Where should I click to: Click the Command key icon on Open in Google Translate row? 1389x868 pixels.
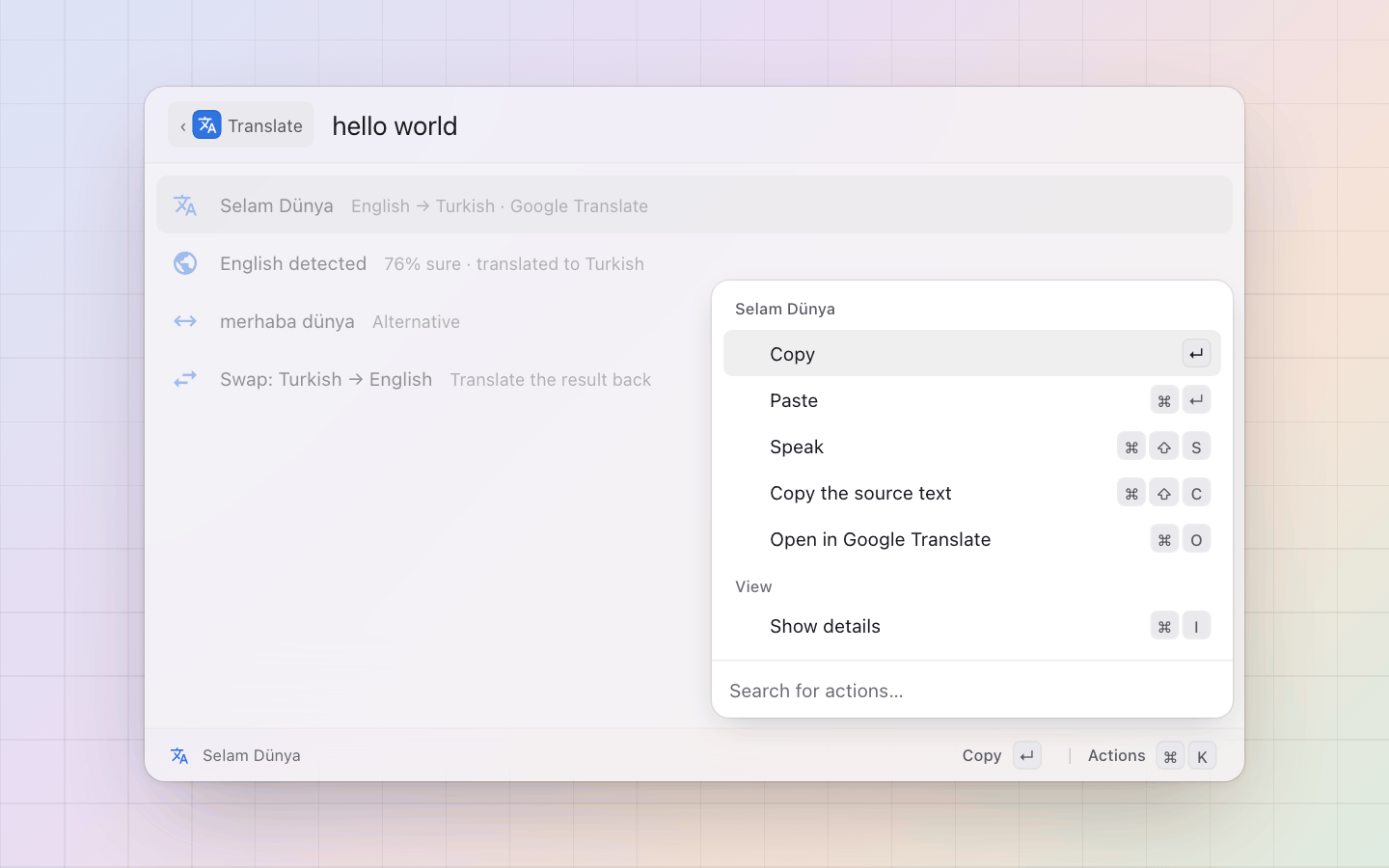tap(1164, 539)
